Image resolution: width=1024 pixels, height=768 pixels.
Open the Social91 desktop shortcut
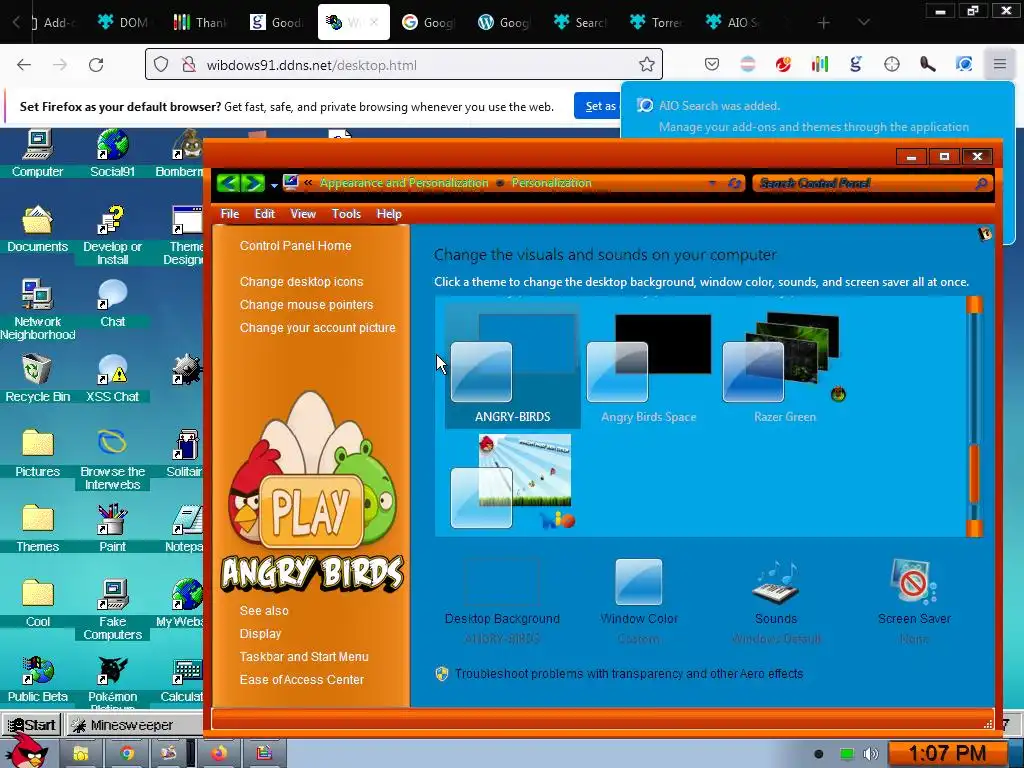point(112,153)
